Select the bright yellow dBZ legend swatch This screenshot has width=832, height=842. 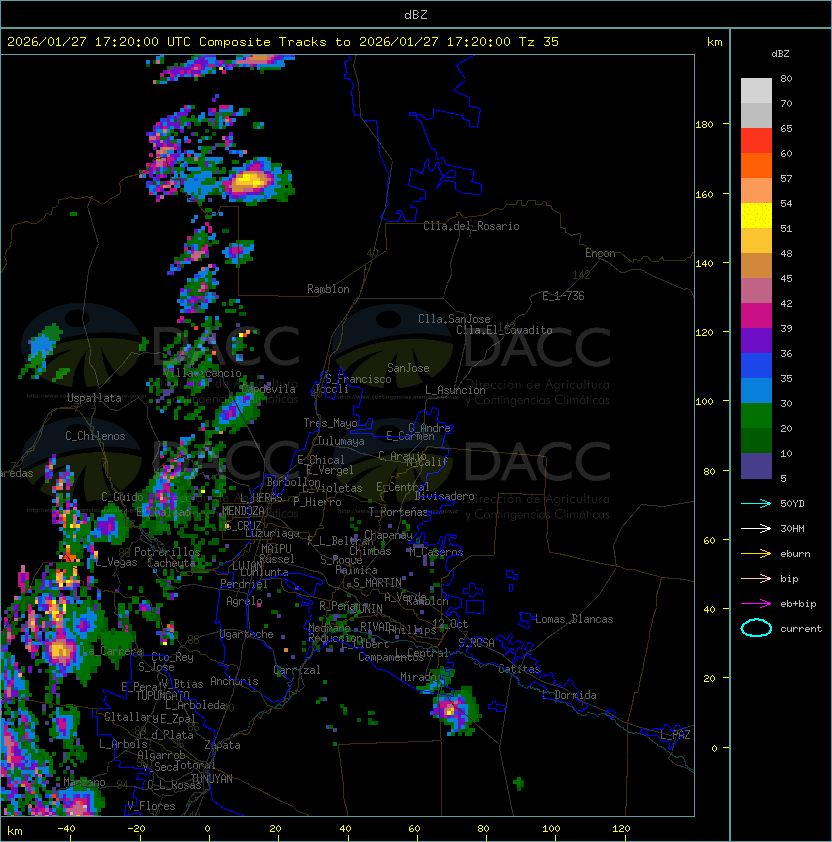pyautogui.click(x=756, y=215)
